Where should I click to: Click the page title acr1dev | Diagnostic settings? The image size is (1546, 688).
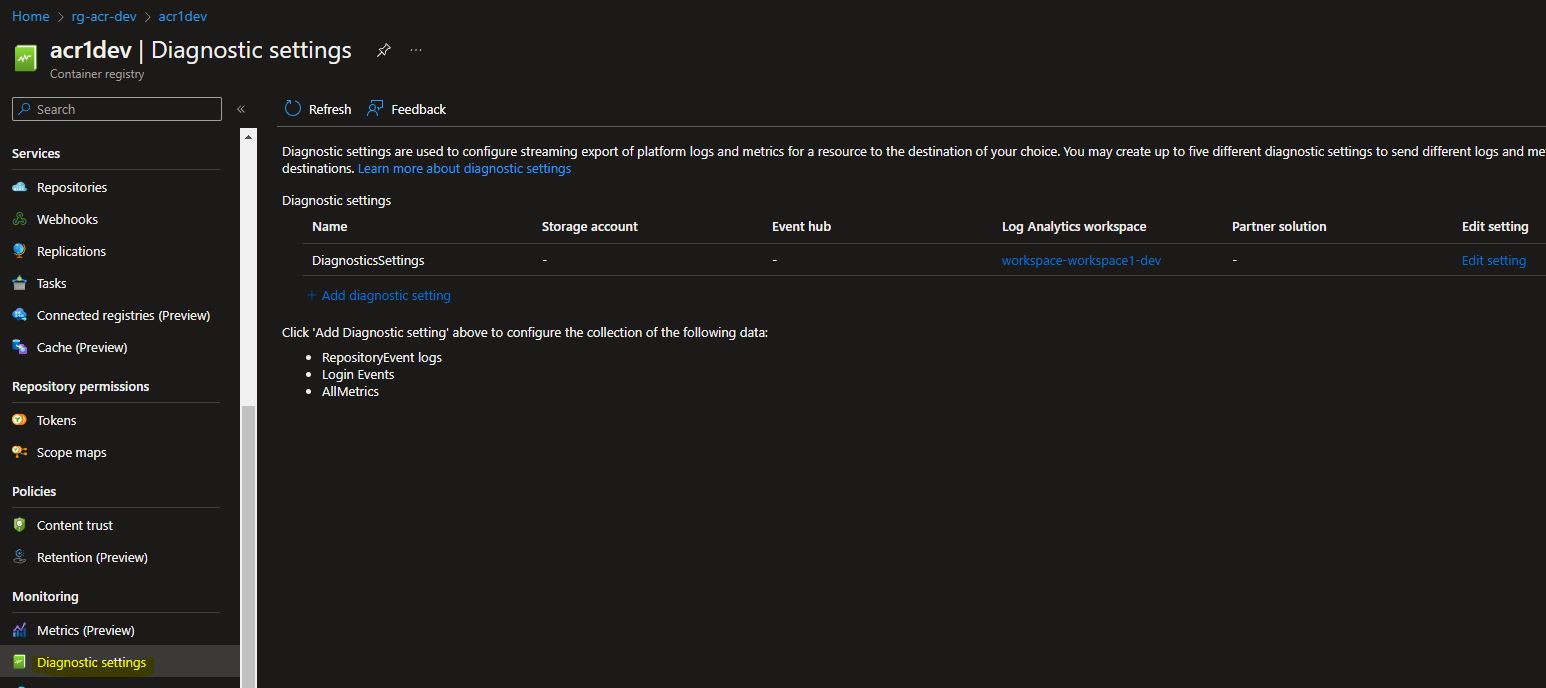[x=201, y=50]
